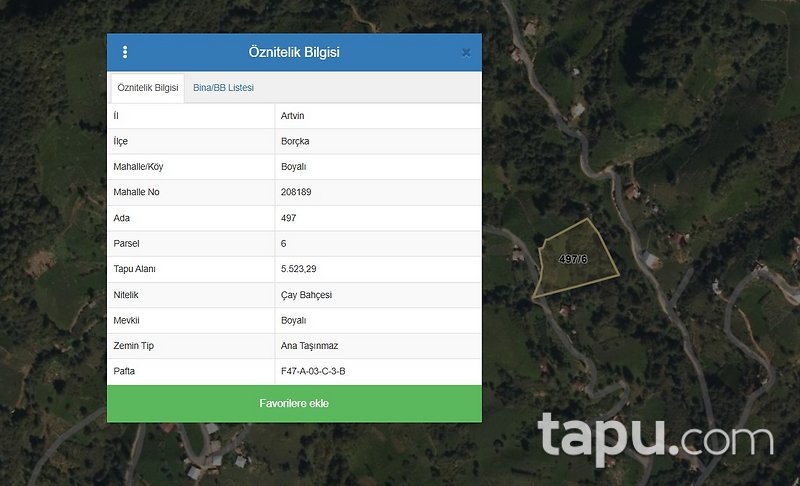Select the Artvin value in İl row

(x=292, y=116)
